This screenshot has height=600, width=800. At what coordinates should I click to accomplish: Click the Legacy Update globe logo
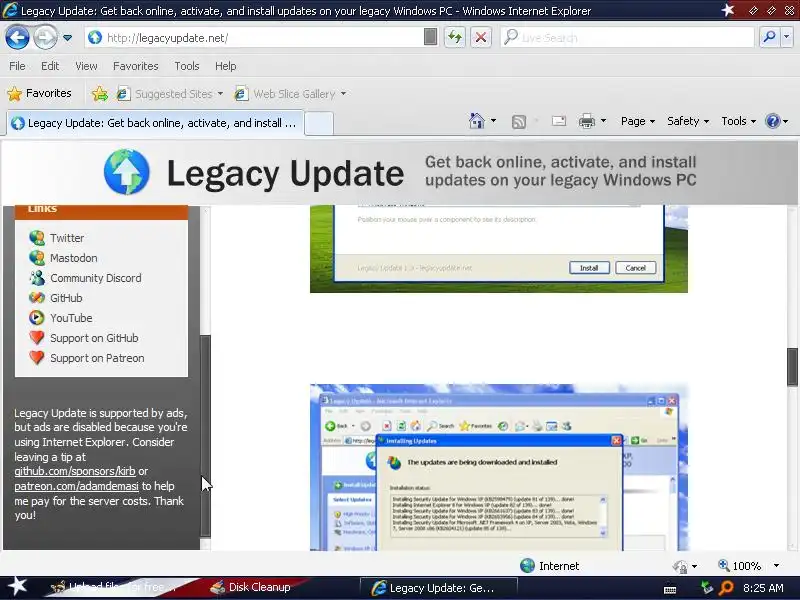click(127, 172)
